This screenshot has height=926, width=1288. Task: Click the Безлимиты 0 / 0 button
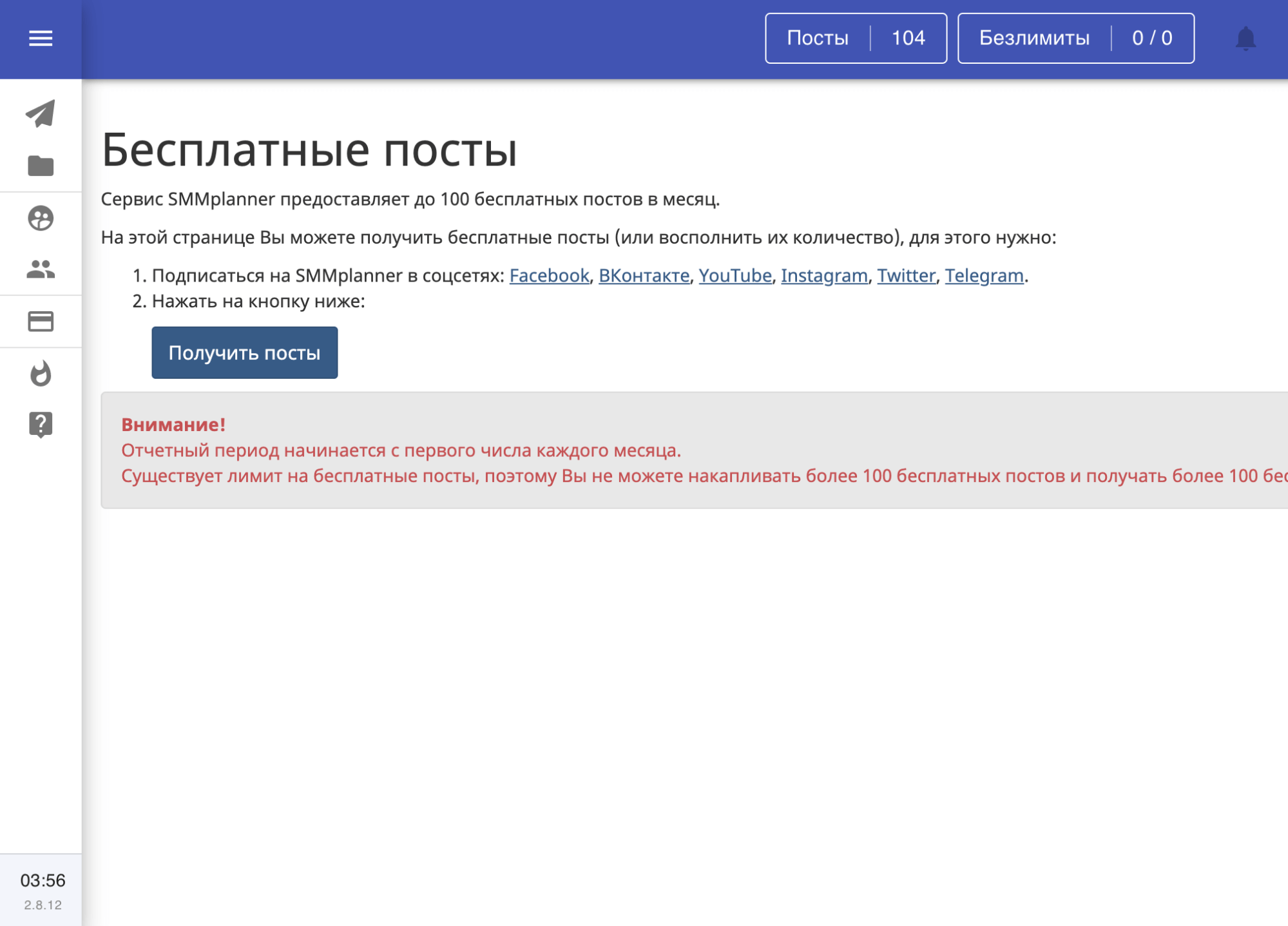point(1075,38)
